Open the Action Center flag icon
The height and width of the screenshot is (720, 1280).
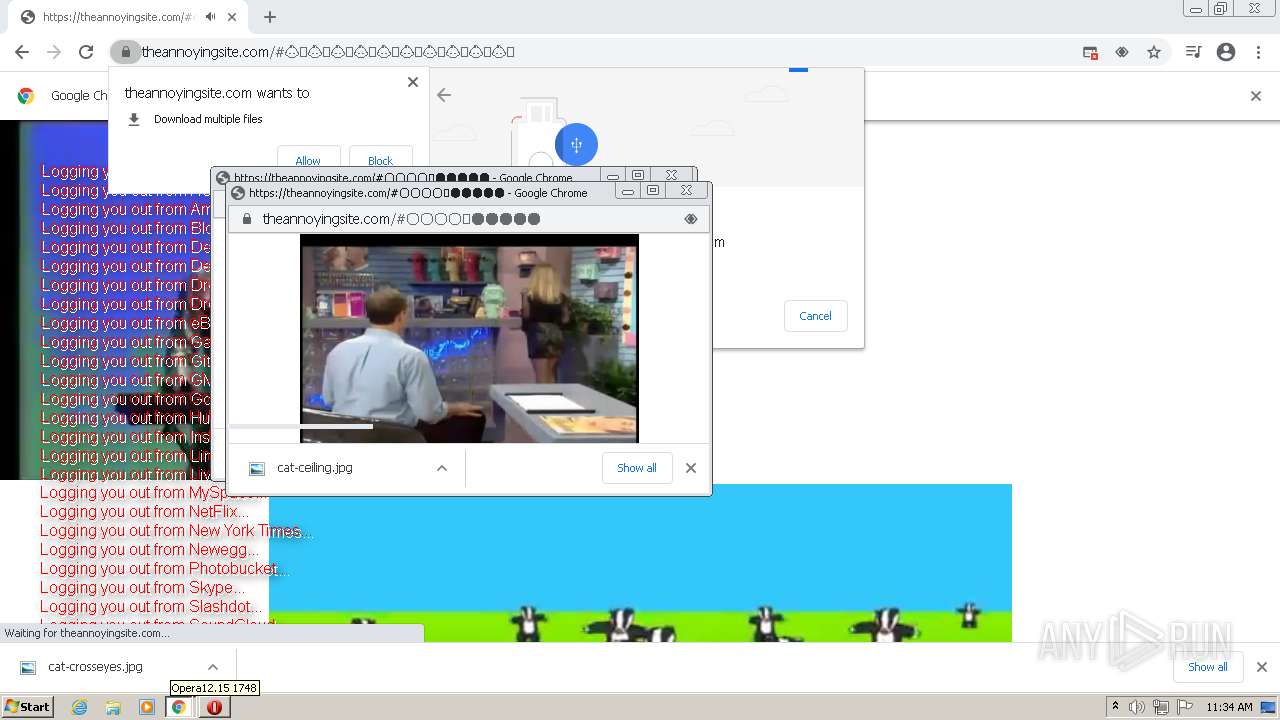1185,707
